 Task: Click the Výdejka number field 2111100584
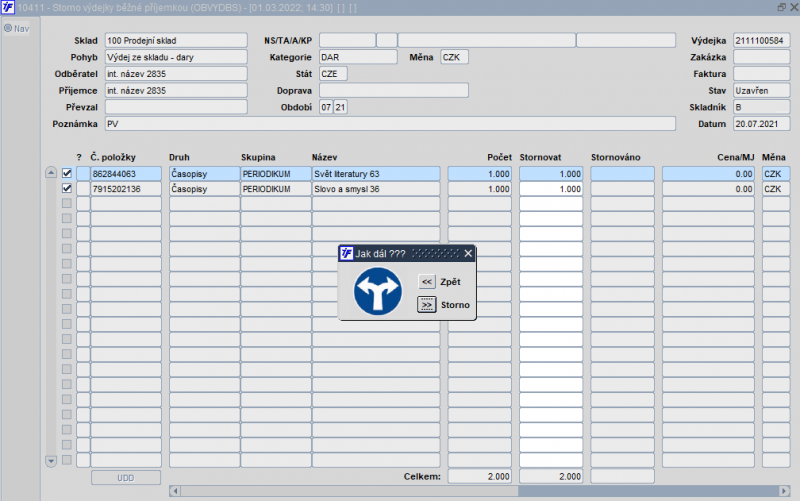tap(761, 41)
